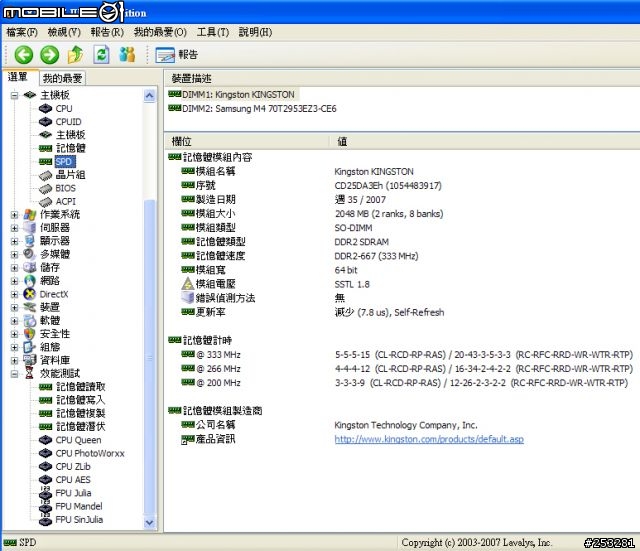Select the BIOS tree item
The width and height of the screenshot is (640, 551).
tap(66, 188)
